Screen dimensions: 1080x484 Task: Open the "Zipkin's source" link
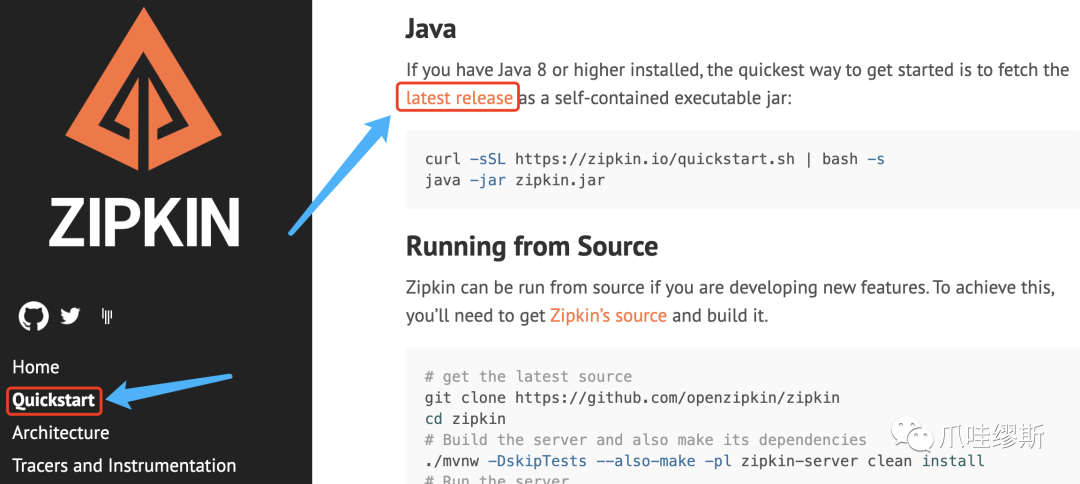pyautogui.click(x=608, y=315)
